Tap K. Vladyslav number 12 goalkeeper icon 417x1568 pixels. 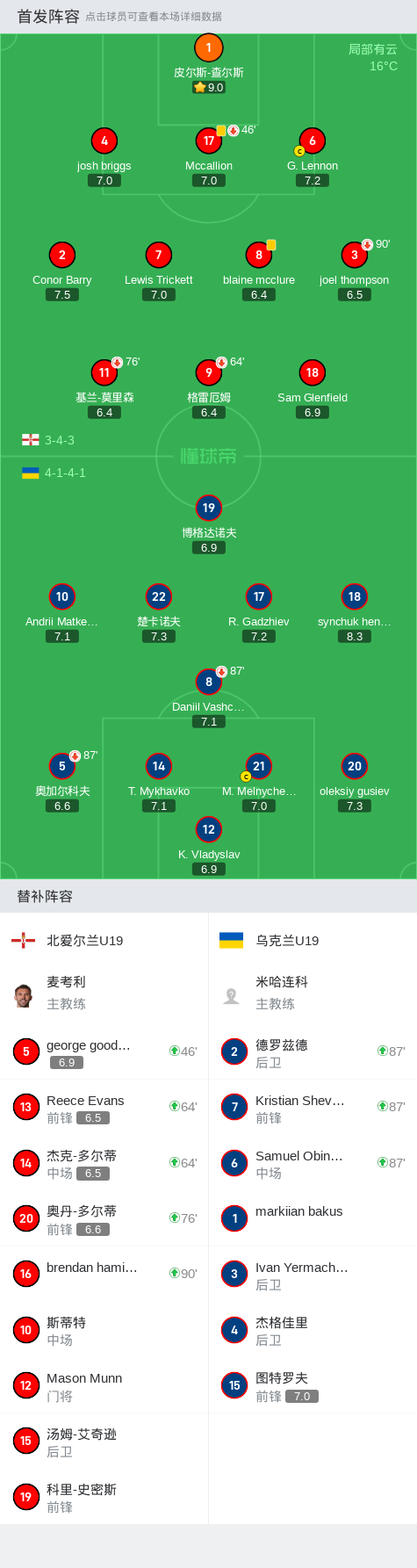[209, 829]
